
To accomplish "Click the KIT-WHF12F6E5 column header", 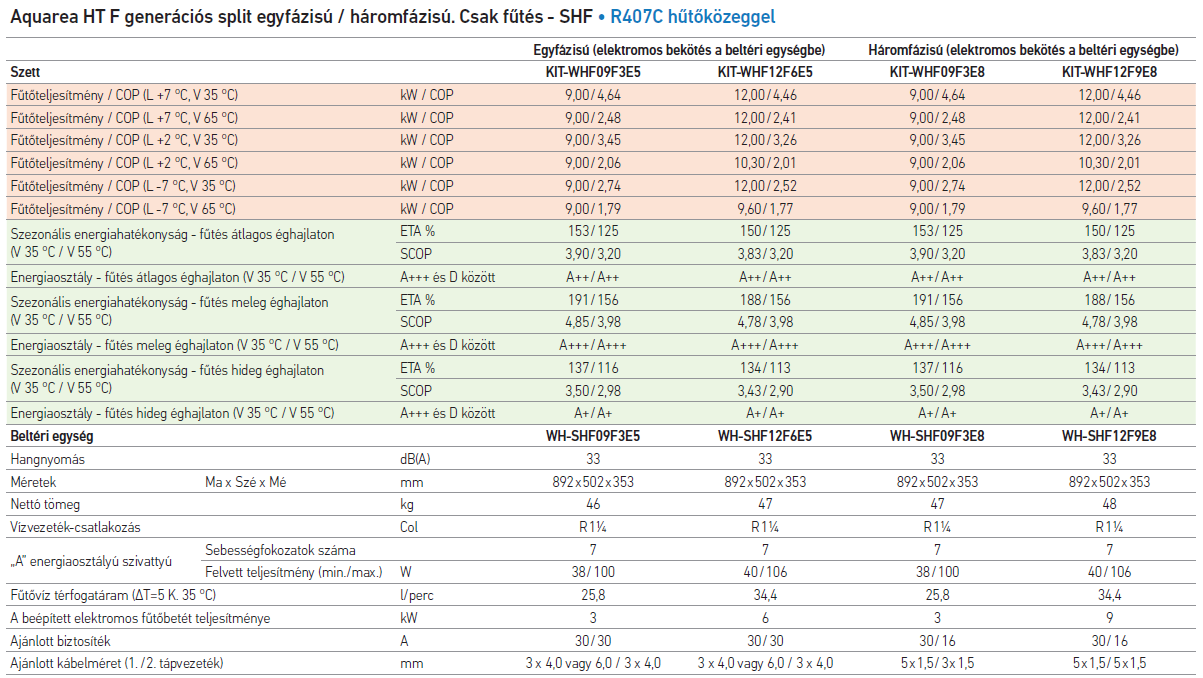I will pyautogui.click(x=765, y=72).
